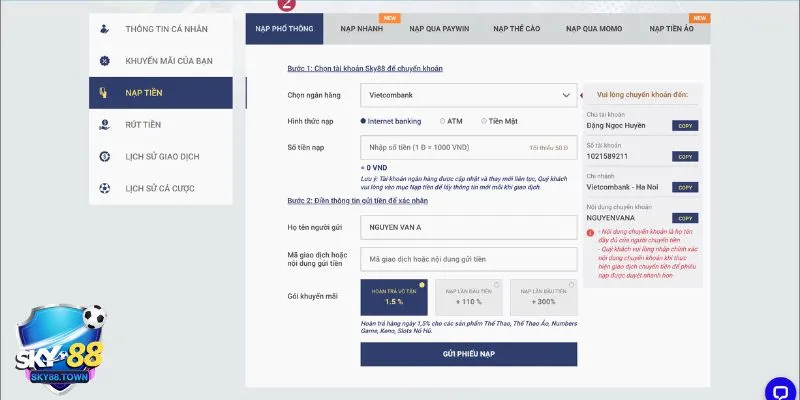Click the dollar icon beside Lịch sử giao dịch

coord(104,157)
